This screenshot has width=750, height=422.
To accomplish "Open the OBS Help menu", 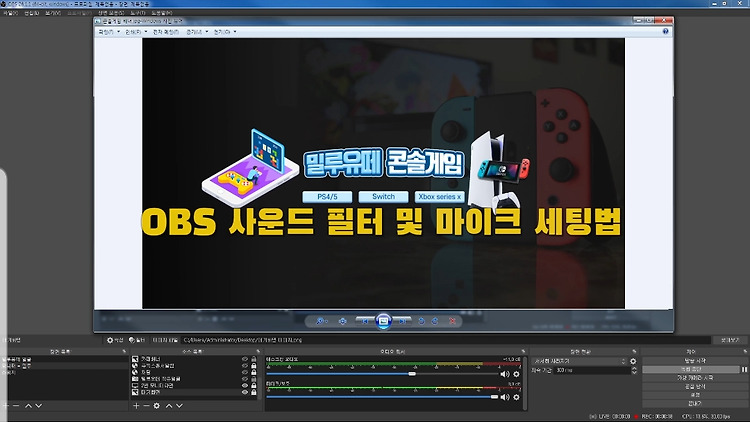I will coord(162,13).
